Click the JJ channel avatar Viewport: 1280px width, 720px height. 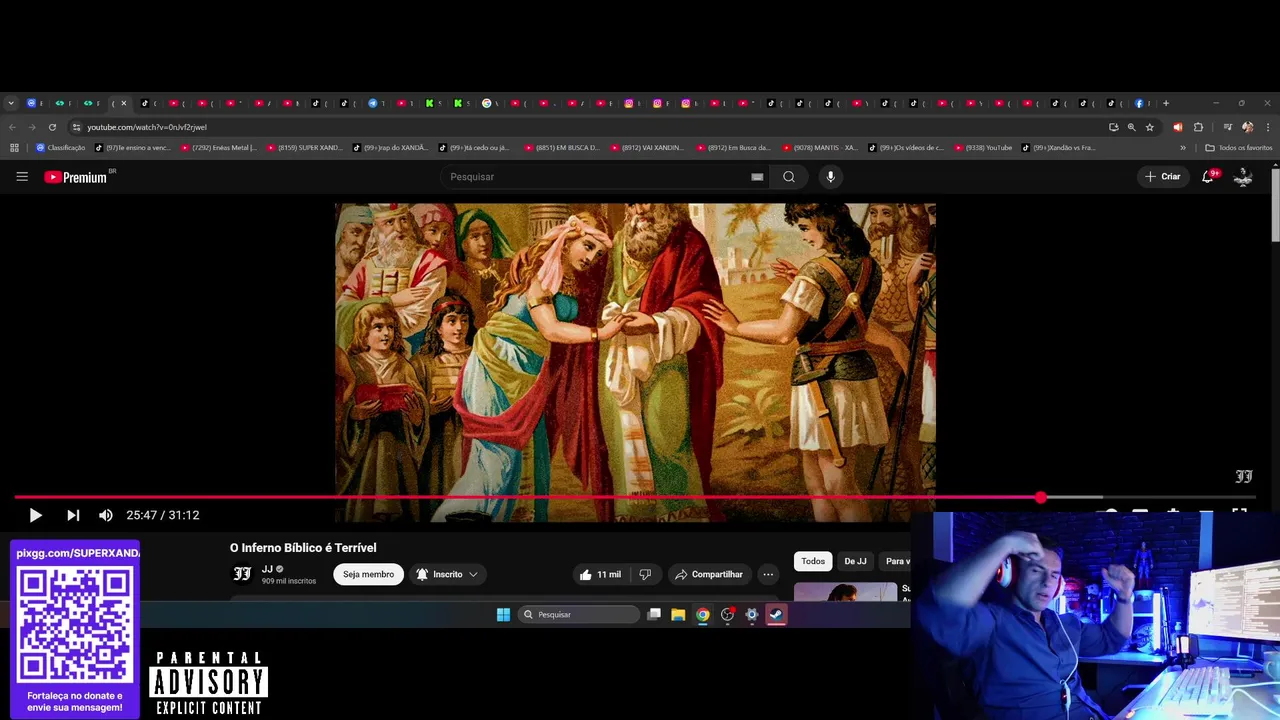(x=242, y=574)
